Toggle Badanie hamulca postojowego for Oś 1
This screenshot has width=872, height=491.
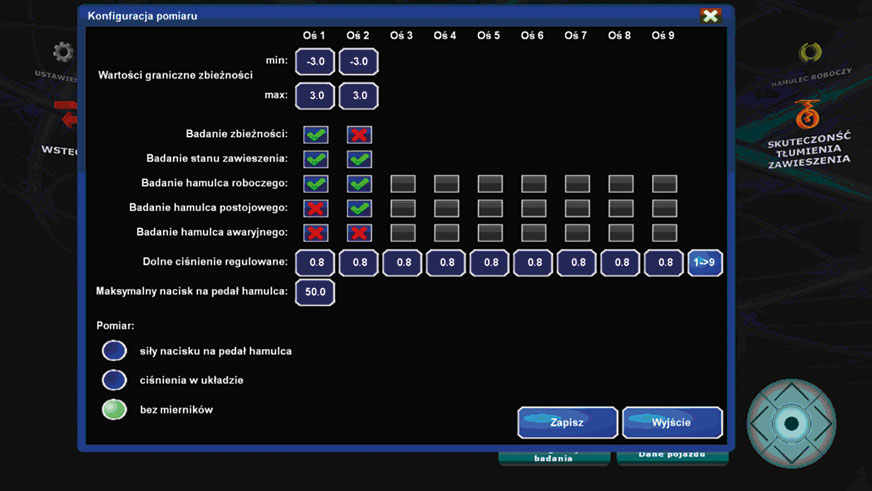(315, 208)
